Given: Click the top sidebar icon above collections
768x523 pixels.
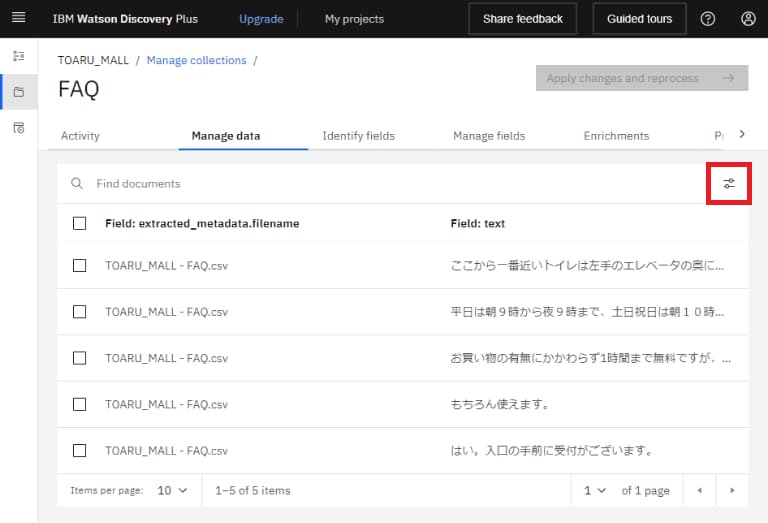Looking at the screenshot, I should pos(18,57).
